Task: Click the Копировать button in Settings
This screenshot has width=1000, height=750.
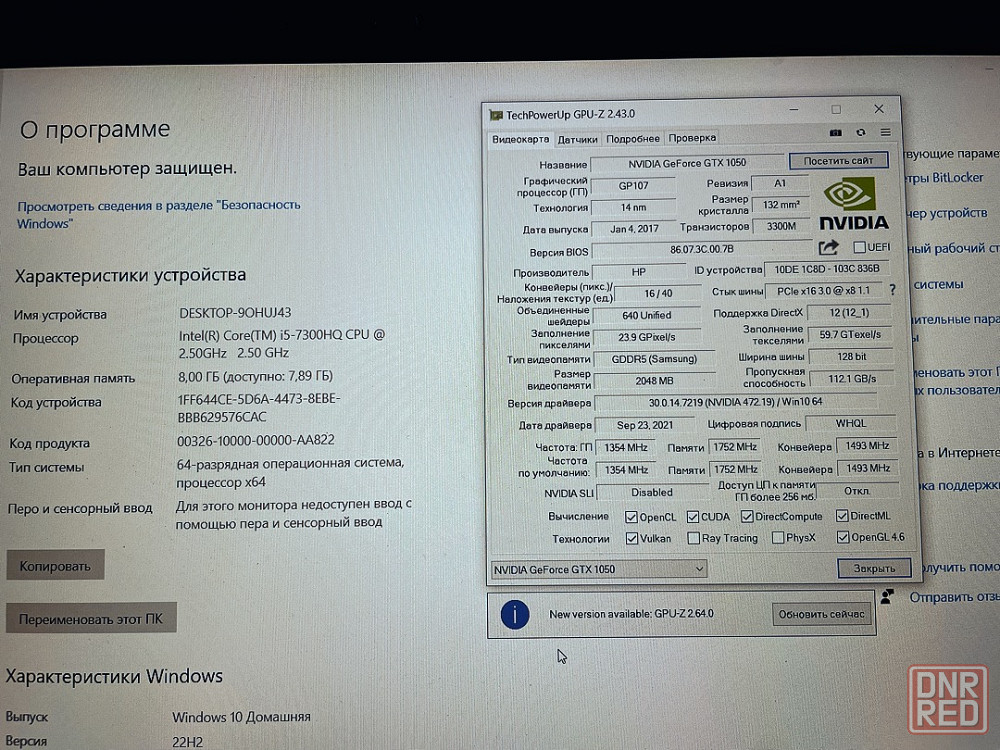Action: point(55,566)
